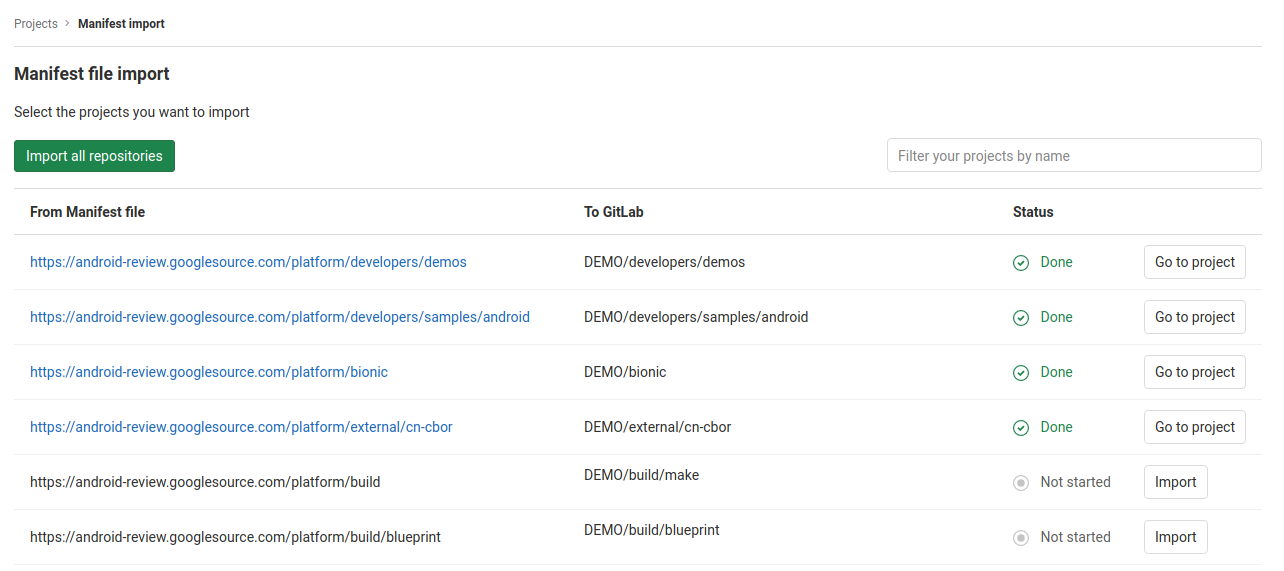The width and height of the screenshot is (1284, 571).
Task: Go to project for DEMO/external/cn-cbor
Action: pyautogui.click(x=1194, y=427)
